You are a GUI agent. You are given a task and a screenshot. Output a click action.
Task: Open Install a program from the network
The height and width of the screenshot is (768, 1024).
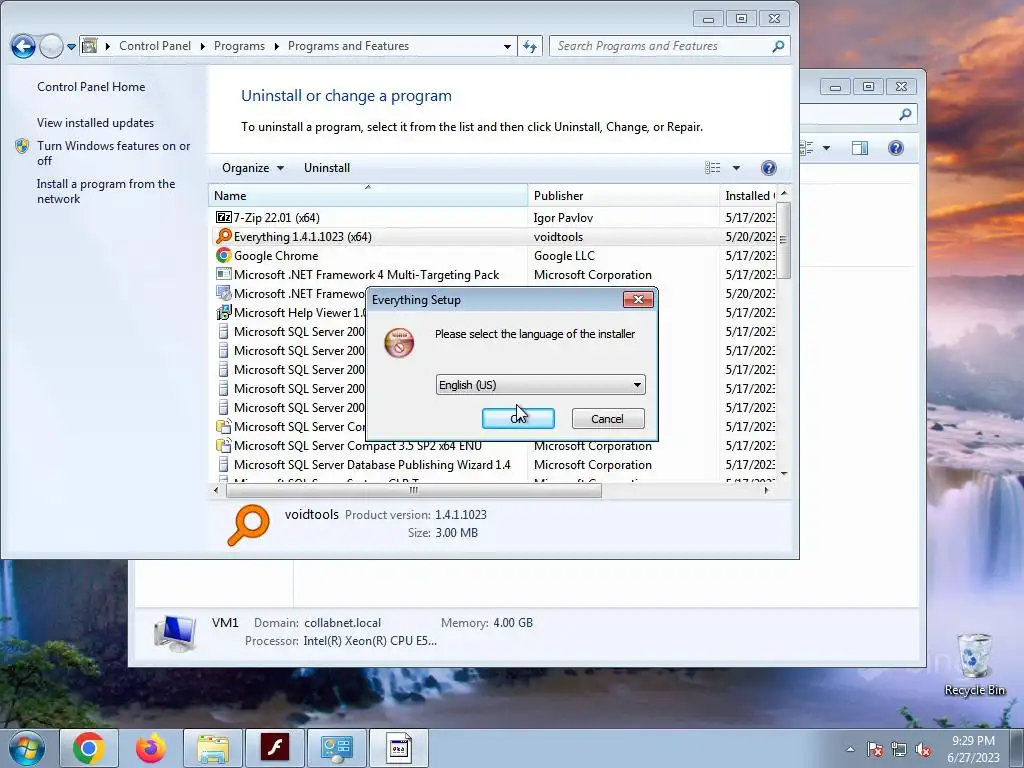coord(106,191)
